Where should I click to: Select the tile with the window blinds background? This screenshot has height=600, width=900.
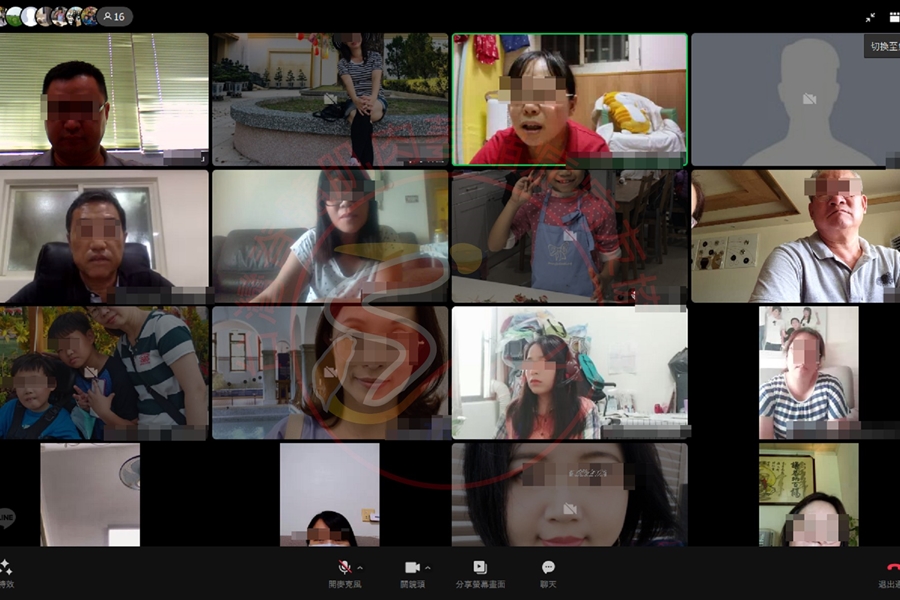tap(104, 100)
